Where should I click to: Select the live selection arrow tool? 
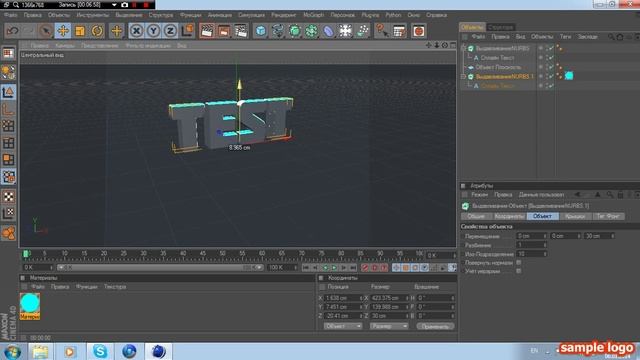46,31
